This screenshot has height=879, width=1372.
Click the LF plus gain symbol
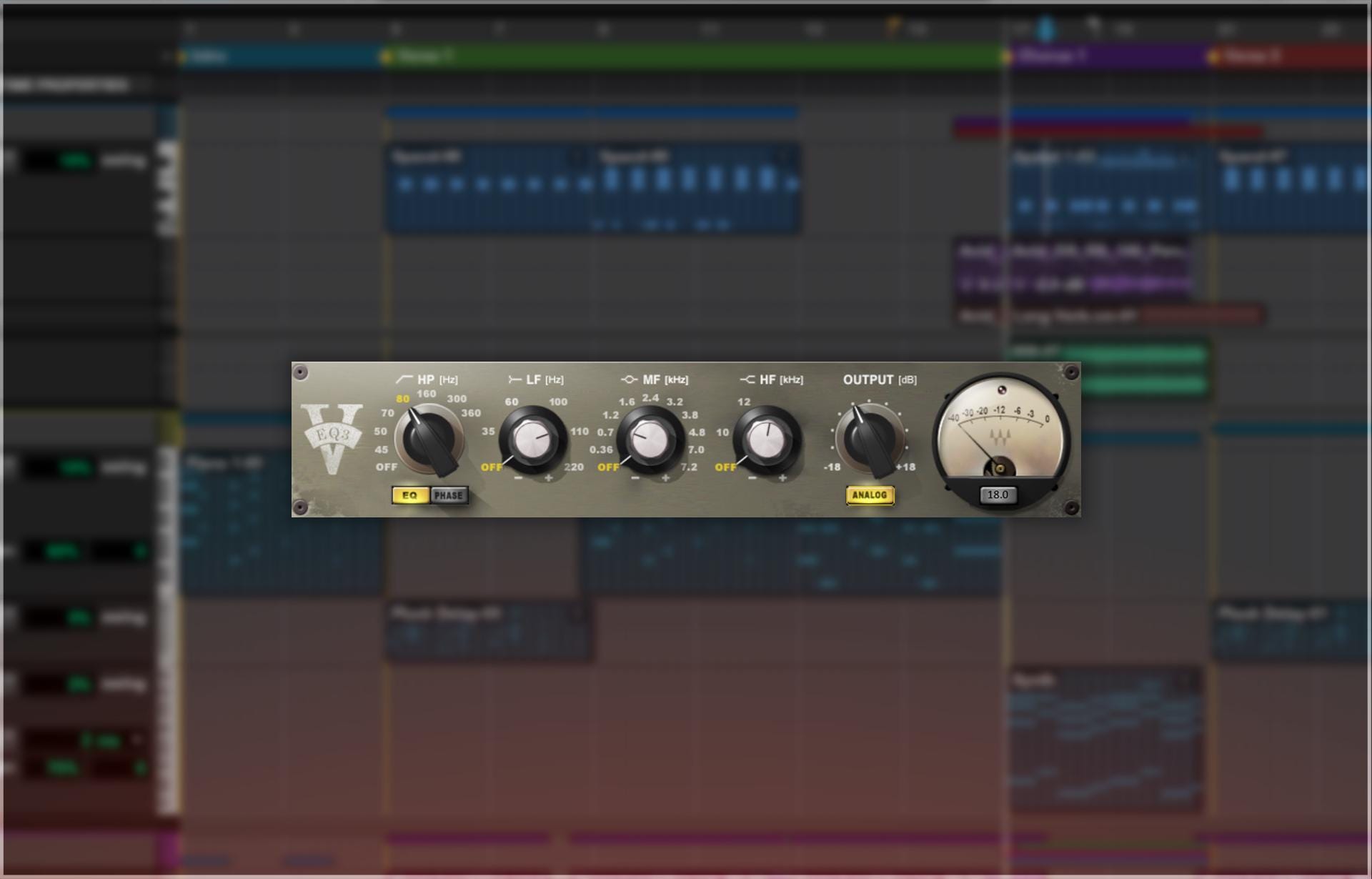pyautogui.click(x=549, y=477)
